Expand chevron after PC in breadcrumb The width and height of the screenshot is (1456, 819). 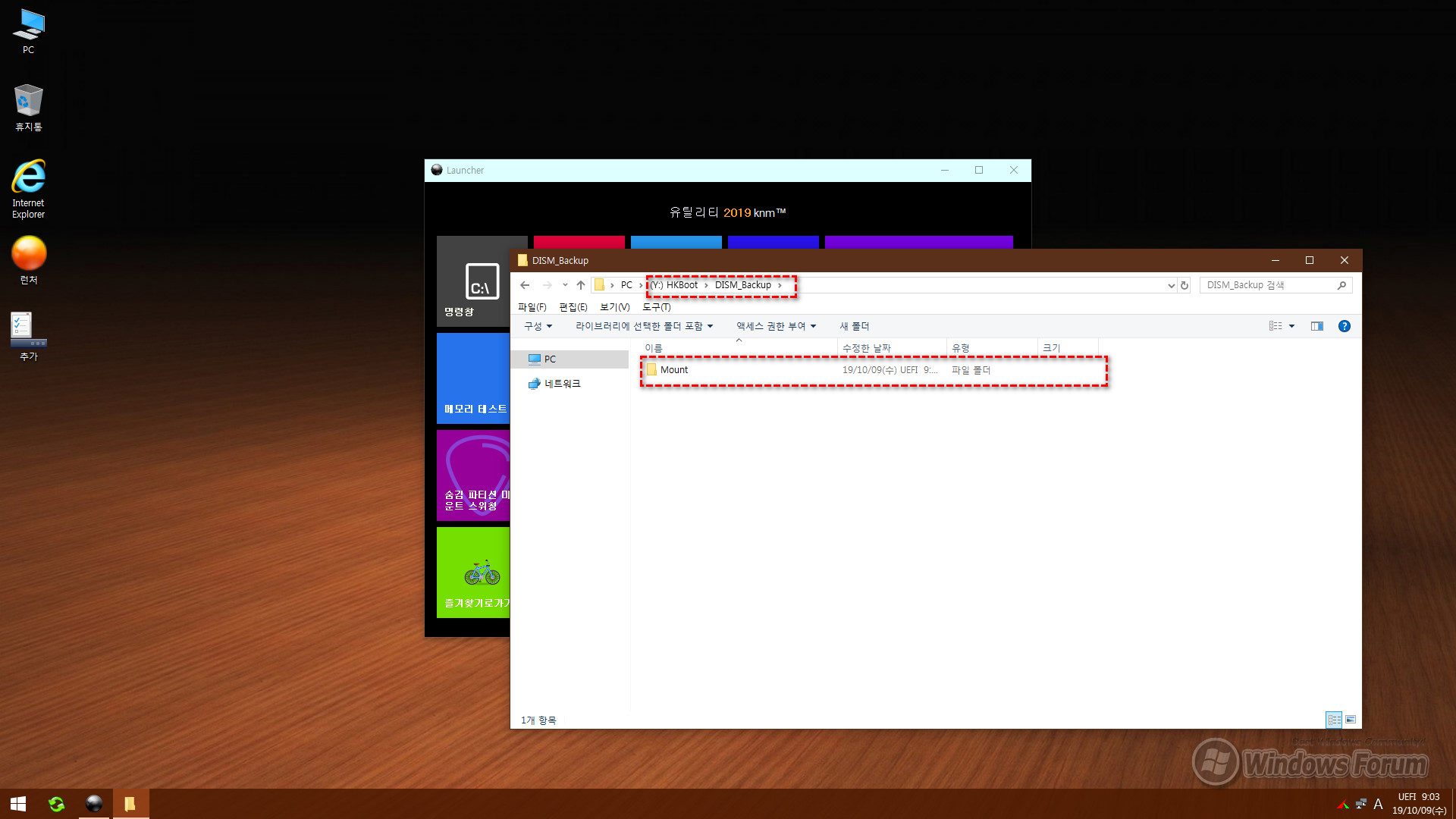tap(641, 285)
